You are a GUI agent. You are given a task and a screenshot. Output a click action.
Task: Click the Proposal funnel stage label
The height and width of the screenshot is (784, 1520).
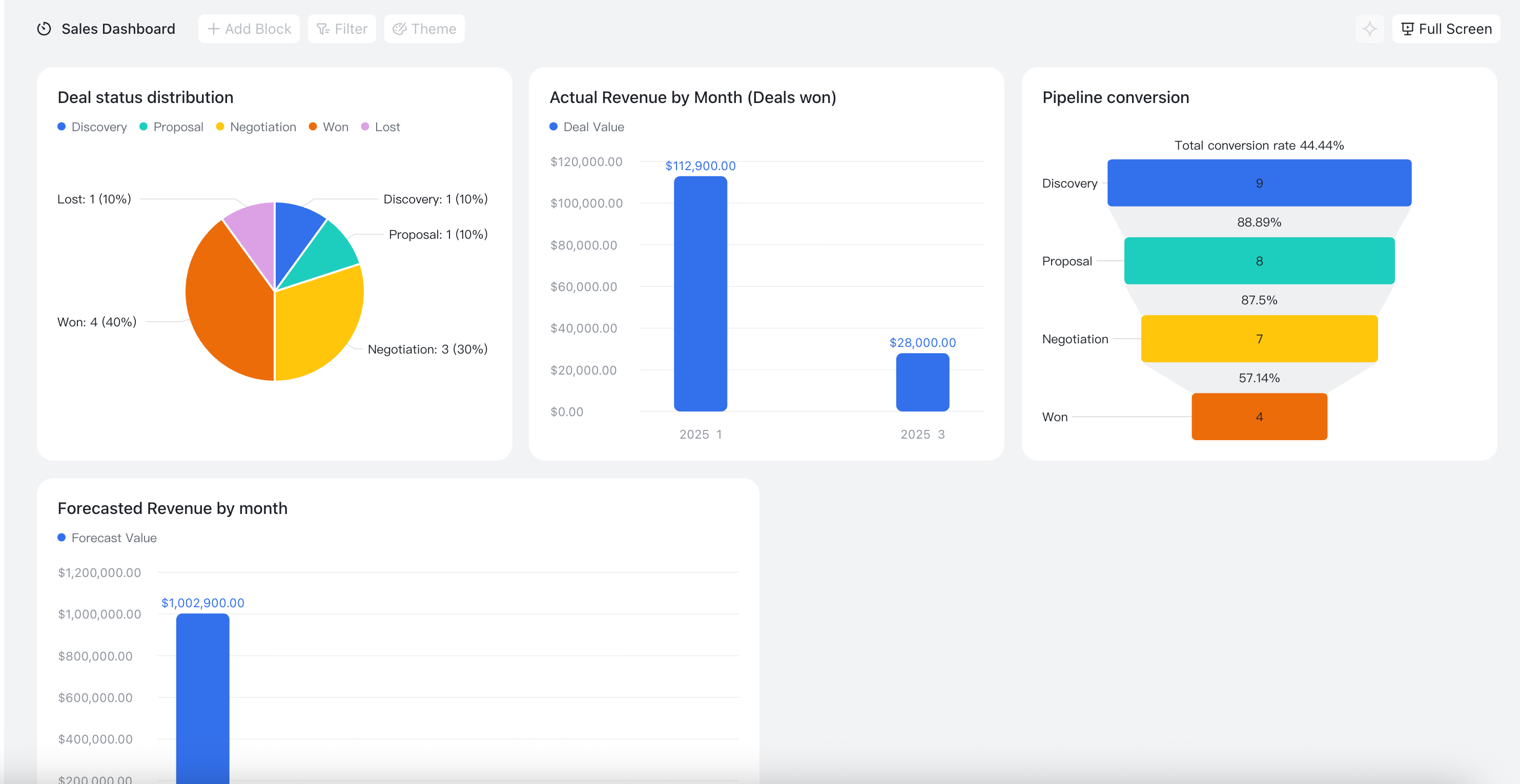point(1067,261)
